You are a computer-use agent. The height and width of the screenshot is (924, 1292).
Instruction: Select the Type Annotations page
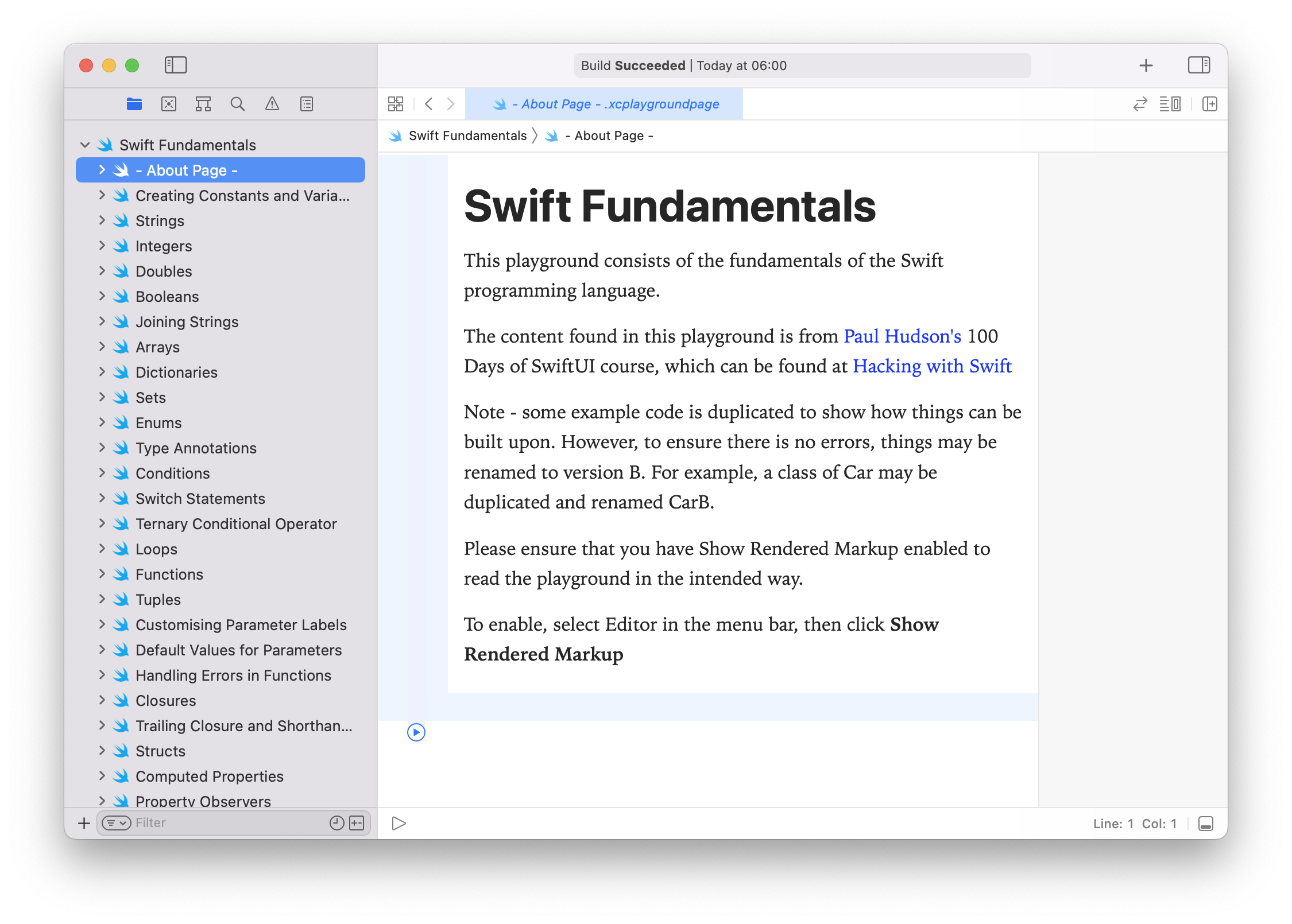click(221, 448)
